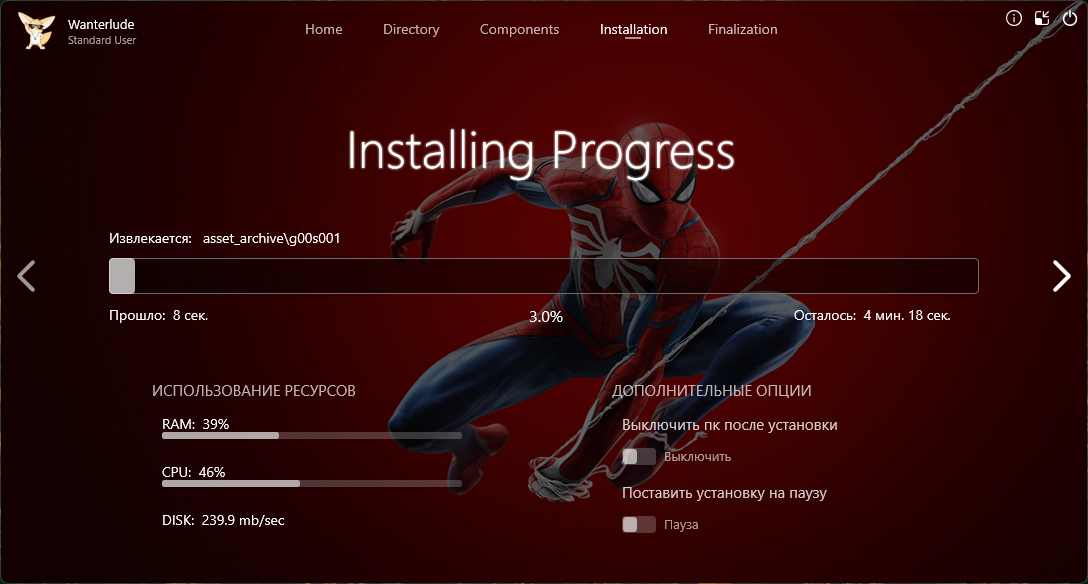Open the info circle icon
Image resolution: width=1088 pixels, height=584 pixels.
[1013, 18]
